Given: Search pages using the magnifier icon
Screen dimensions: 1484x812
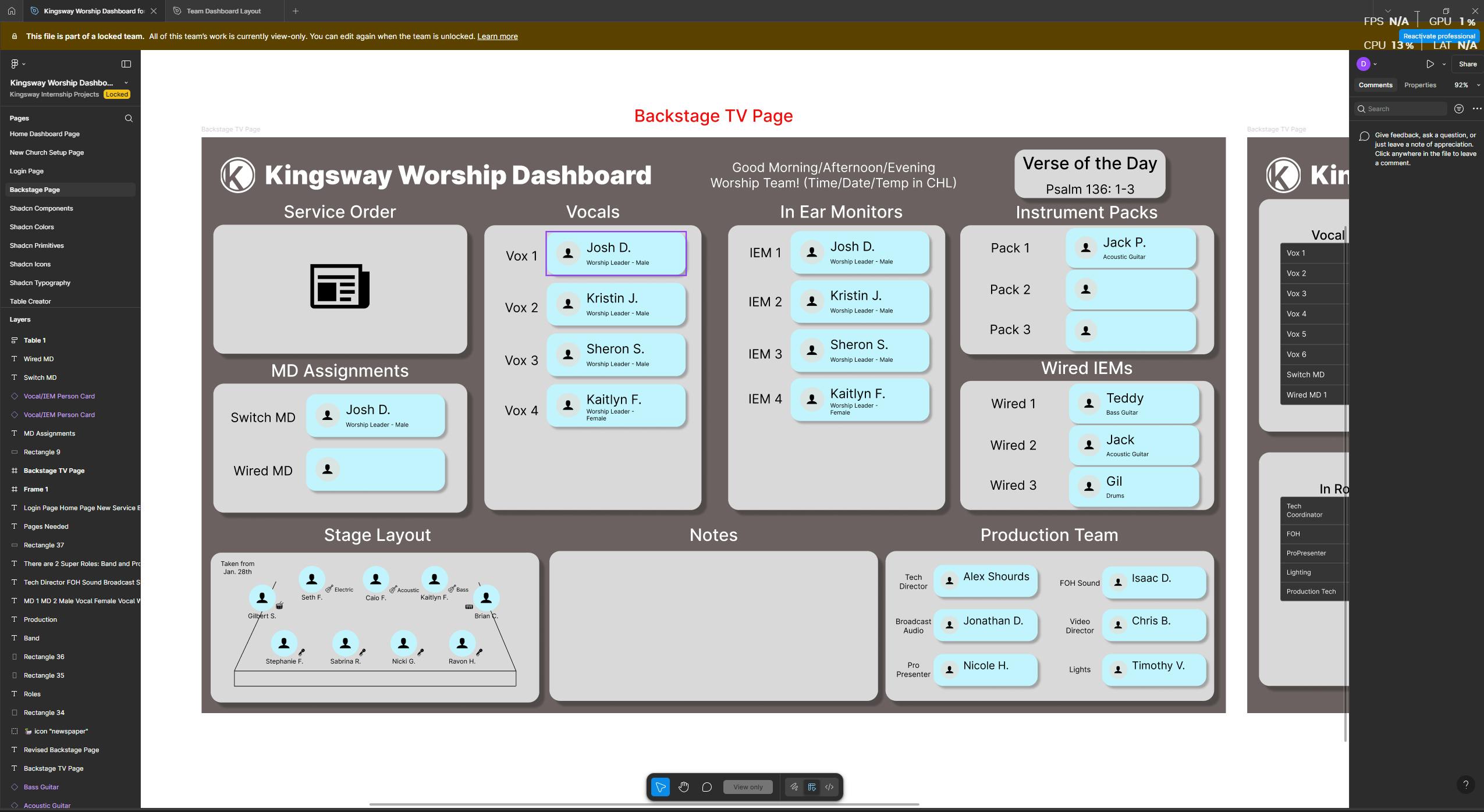Looking at the screenshot, I should pos(129,118).
